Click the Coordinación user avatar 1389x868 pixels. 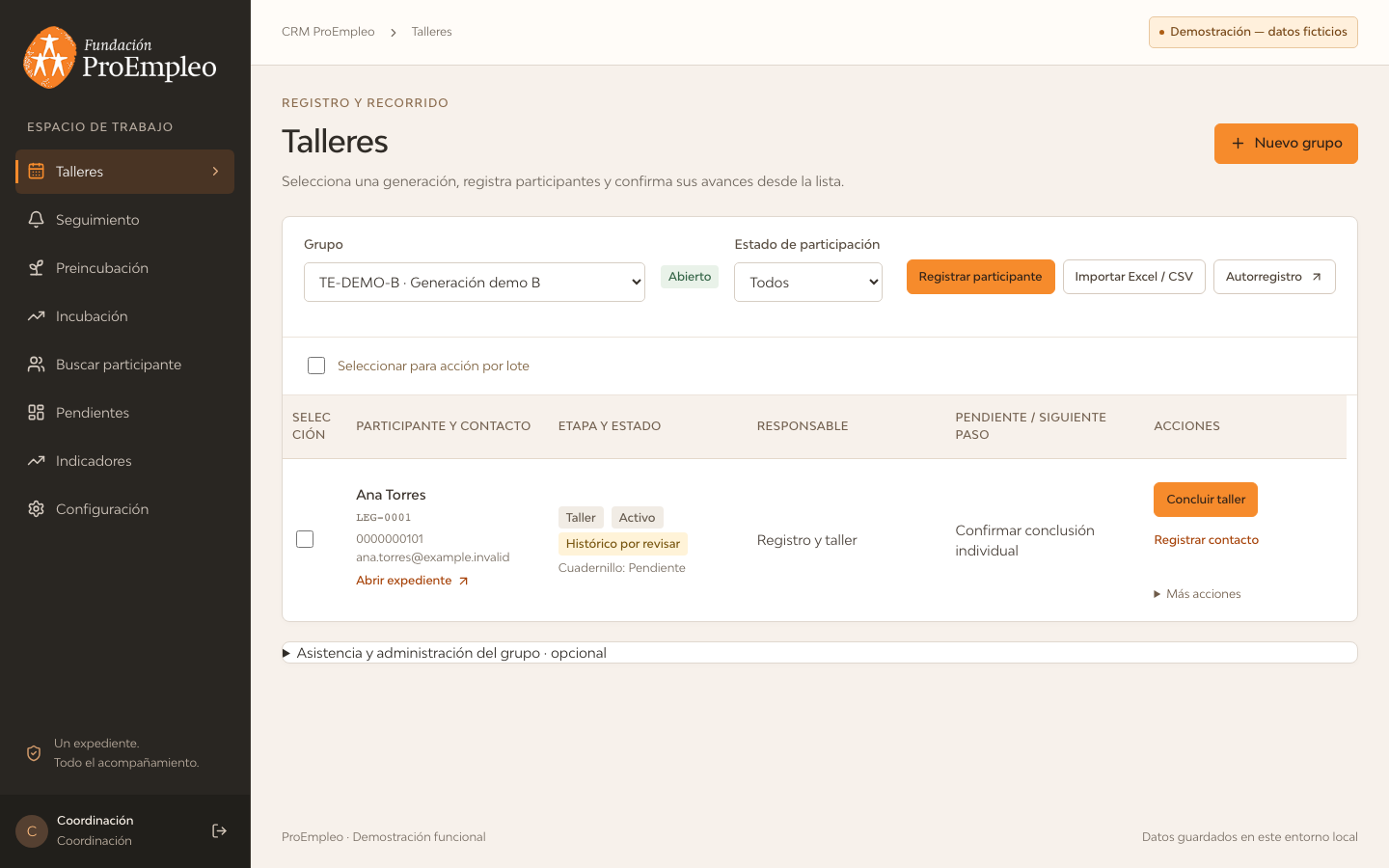point(32,831)
